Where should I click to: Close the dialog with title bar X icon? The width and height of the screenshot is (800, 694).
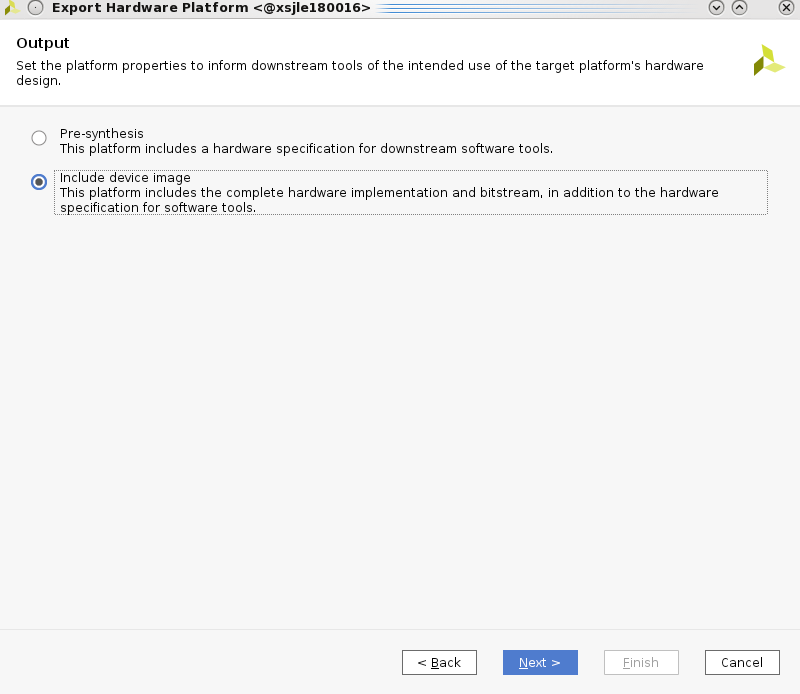(786, 8)
